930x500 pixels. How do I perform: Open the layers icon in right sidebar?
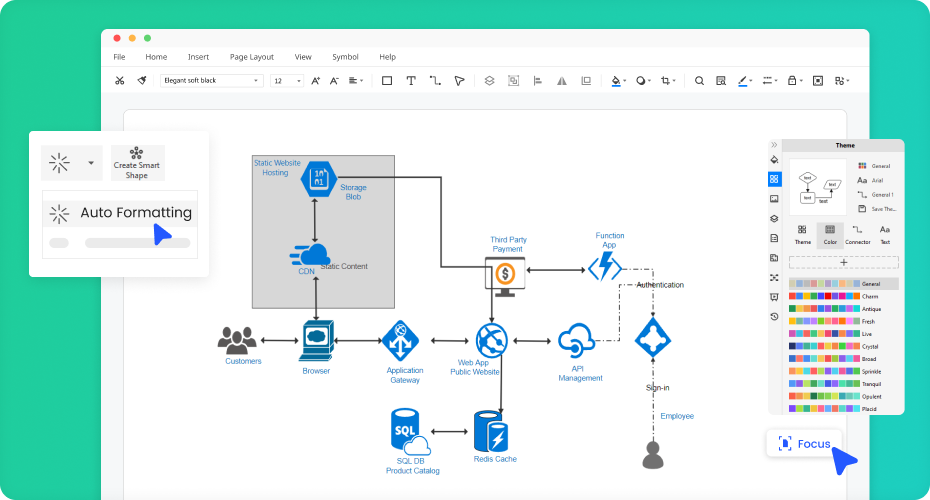click(774, 219)
